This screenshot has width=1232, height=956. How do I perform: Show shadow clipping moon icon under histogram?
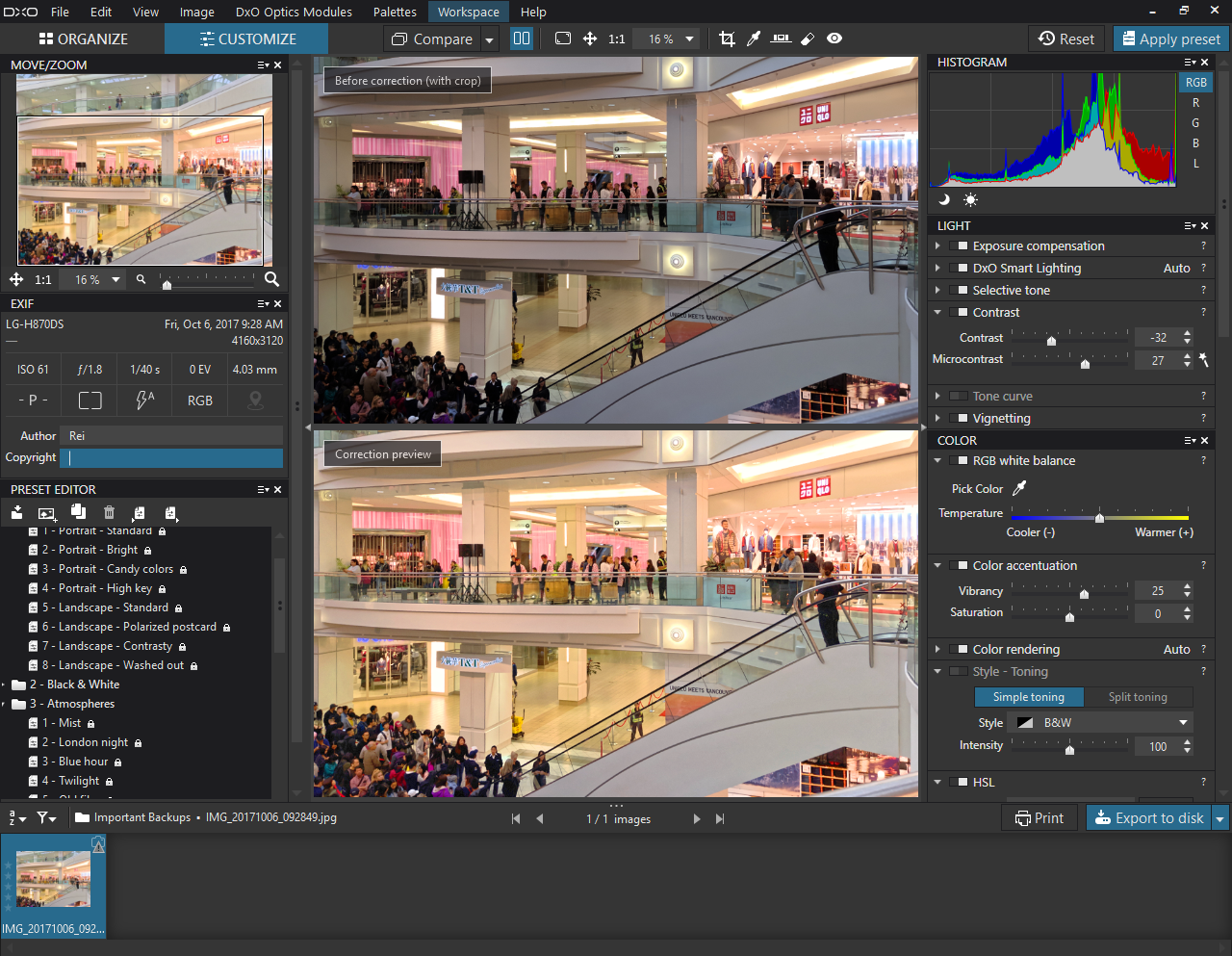944,199
